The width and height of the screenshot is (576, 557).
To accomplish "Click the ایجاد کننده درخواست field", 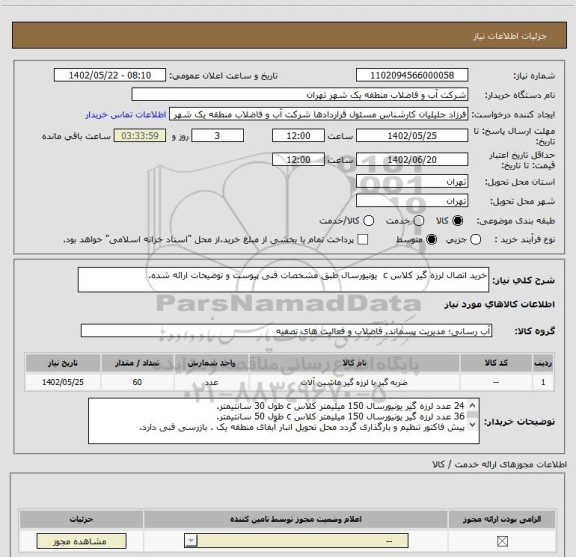I will [318, 114].
